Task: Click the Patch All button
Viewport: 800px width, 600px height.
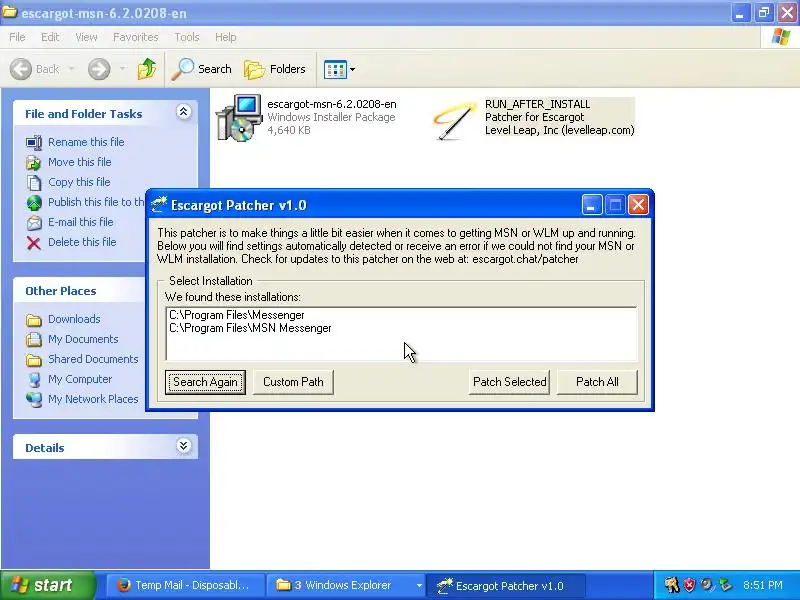Action: pyautogui.click(x=597, y=382)
